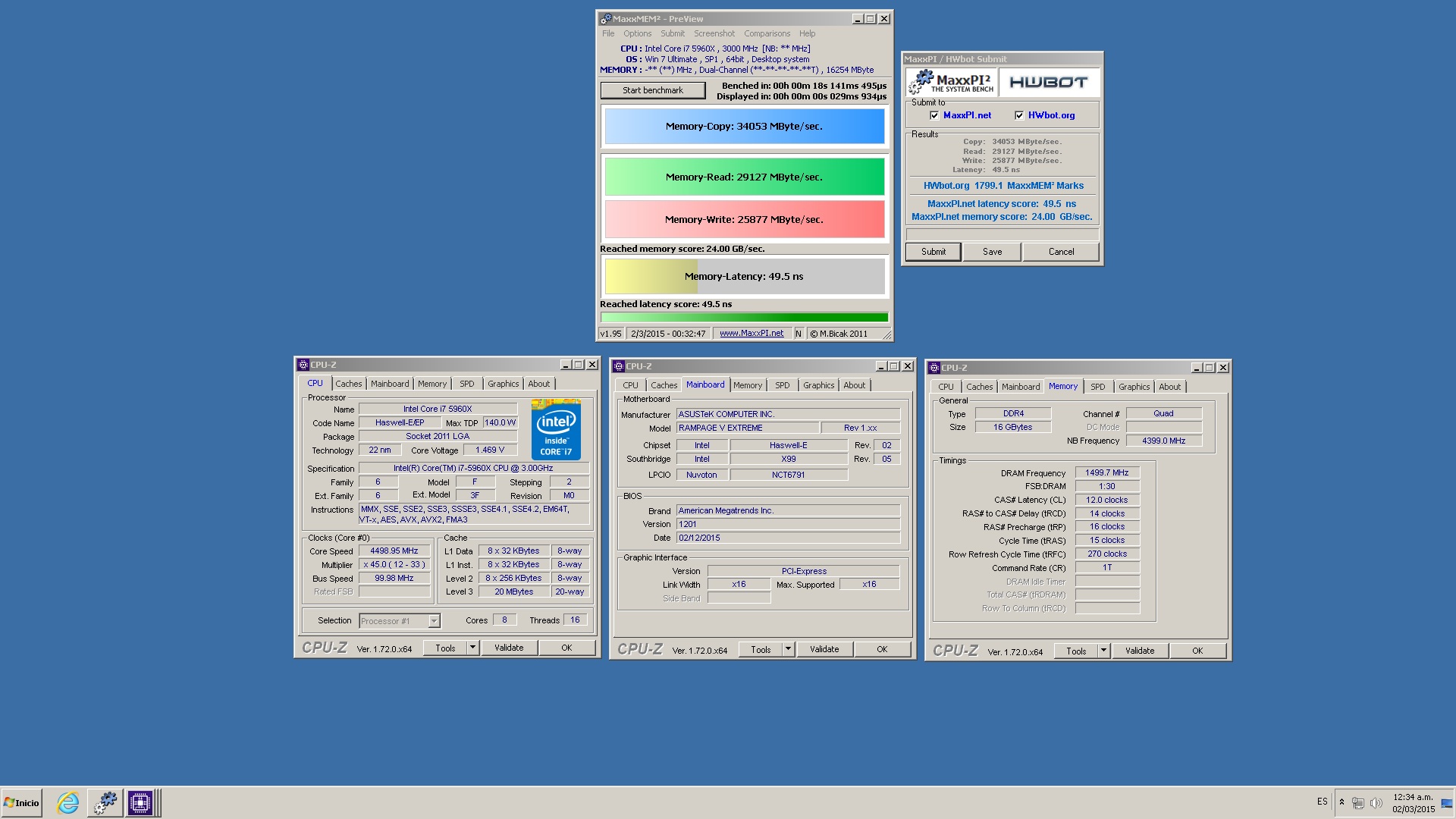
Task: Open the Tools dropdown arrow in CPU window
Action: coord(472,648)
